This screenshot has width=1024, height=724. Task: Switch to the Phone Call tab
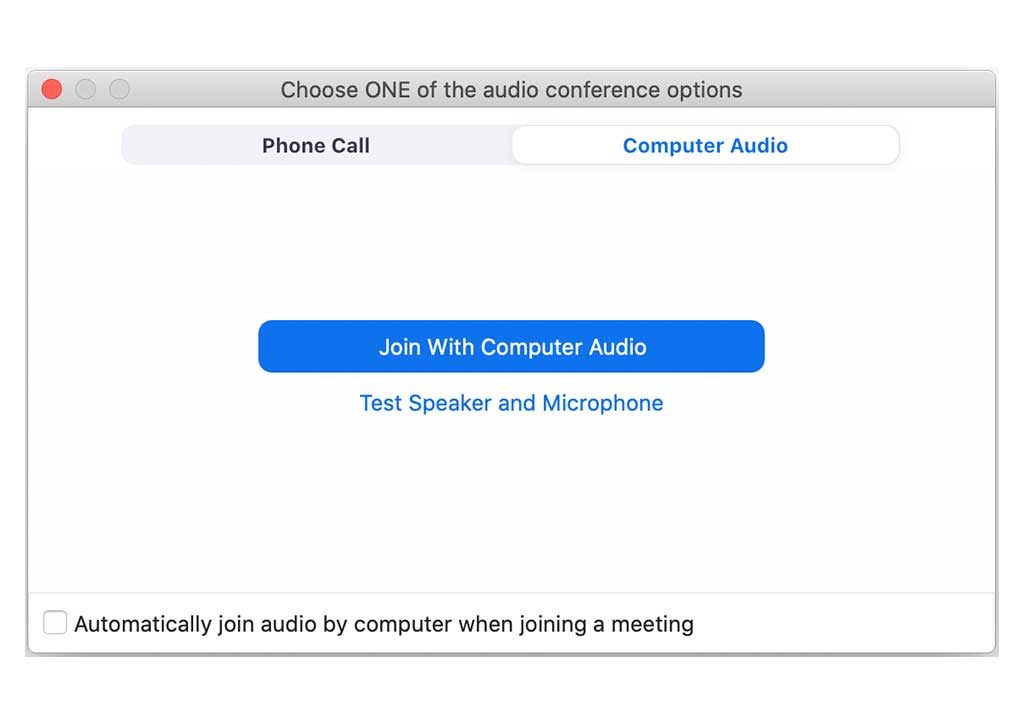(x=316, y=146)
